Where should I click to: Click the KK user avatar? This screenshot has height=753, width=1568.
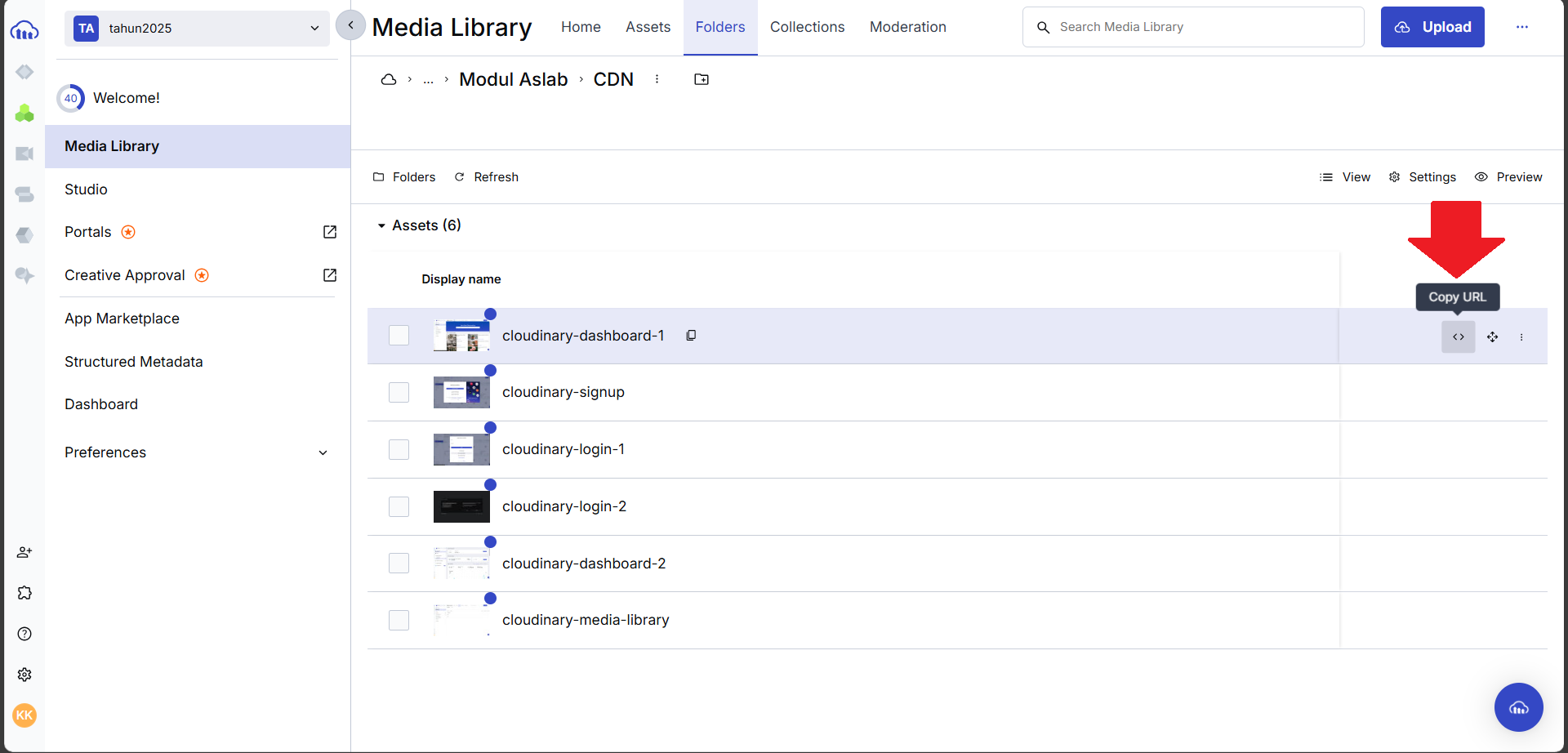[24, 715]
